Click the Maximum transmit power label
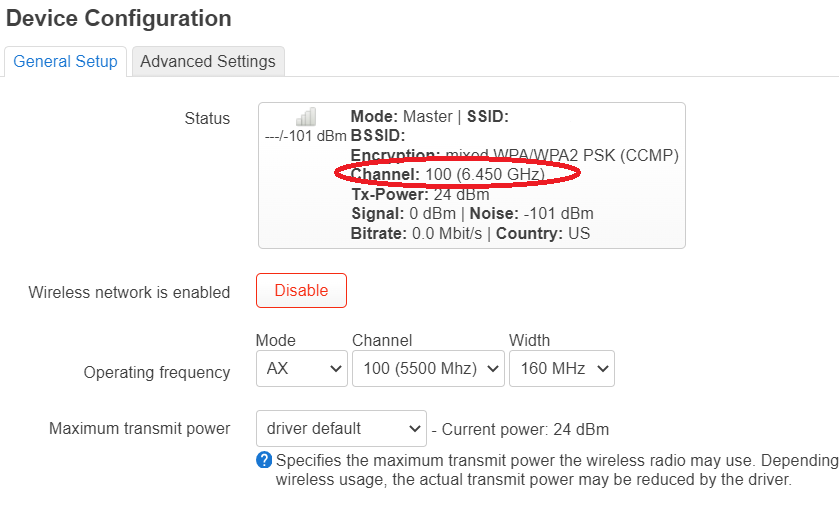Viewport: 839px width, 523px height. [139, 428]
